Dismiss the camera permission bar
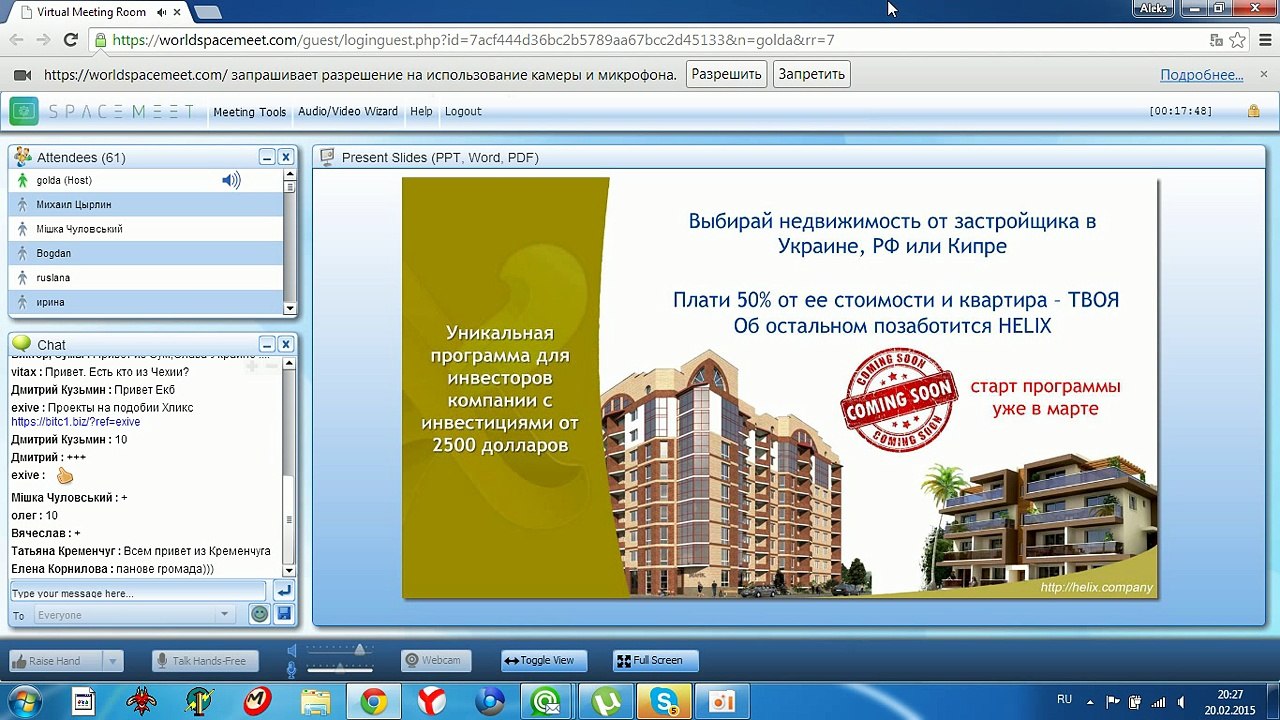 coord(1264,75)
